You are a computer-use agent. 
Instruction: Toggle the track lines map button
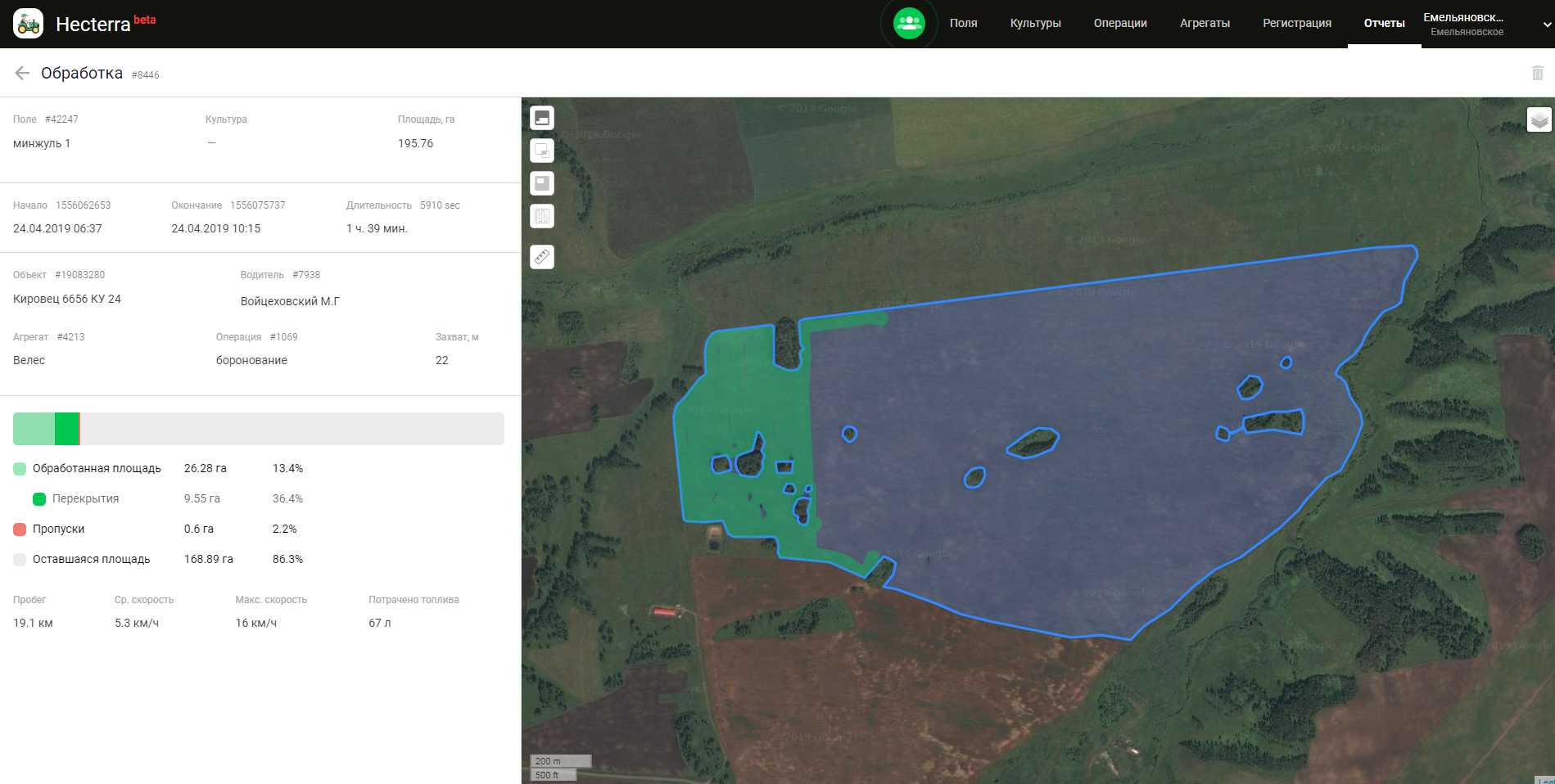pos(542,216)
